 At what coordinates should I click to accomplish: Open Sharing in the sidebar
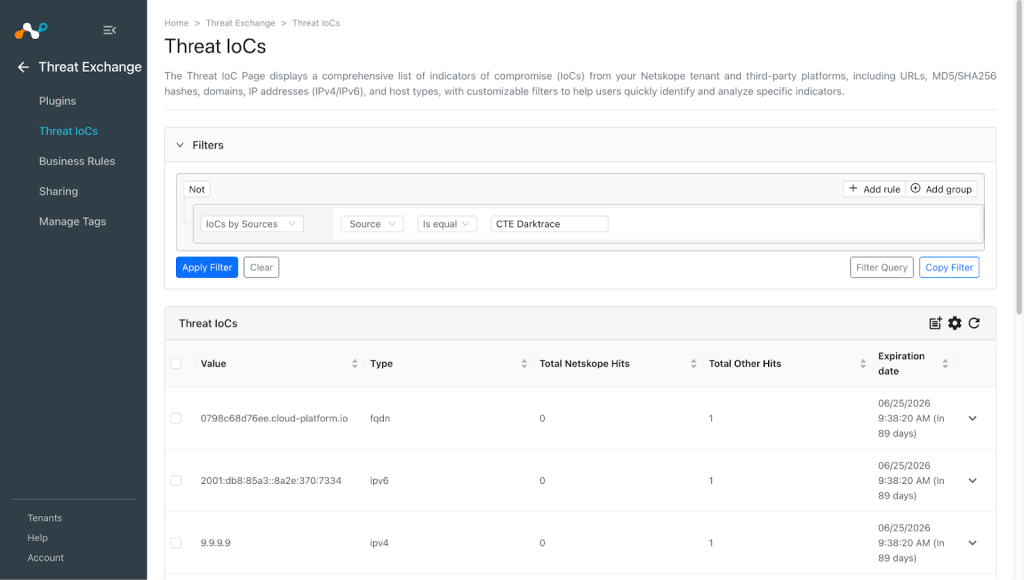[x=58, y=191]
